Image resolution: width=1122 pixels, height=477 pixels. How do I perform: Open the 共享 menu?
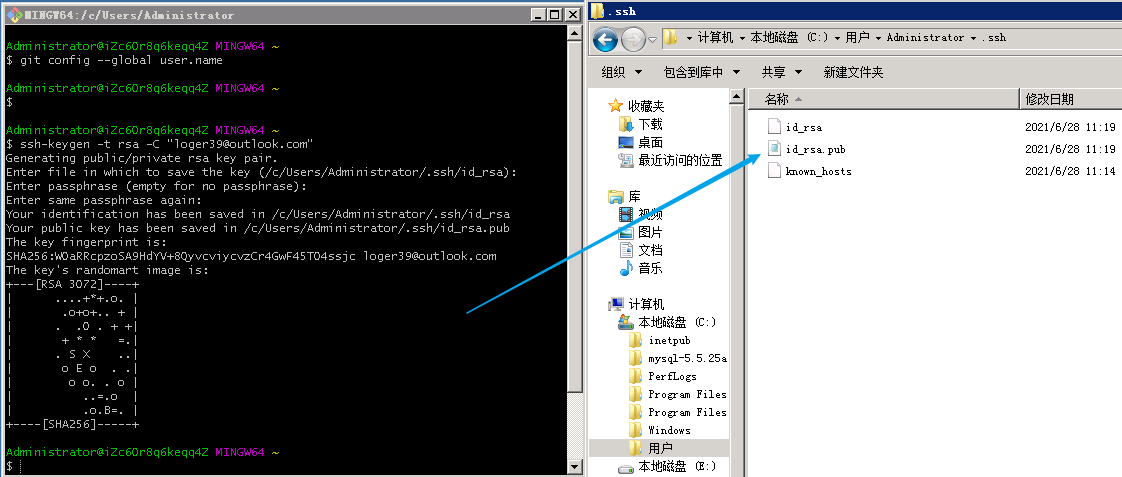pyautogui.click(x=781, y=72)
